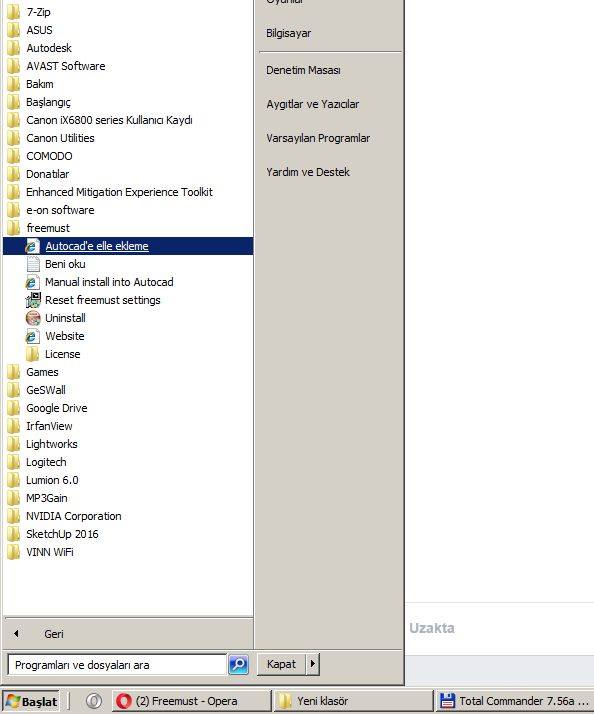Open Canon iX6800 series Kullanıcı Kaydı folder
The width and height of the screenshot is (594, 714).
pos(109,120)
